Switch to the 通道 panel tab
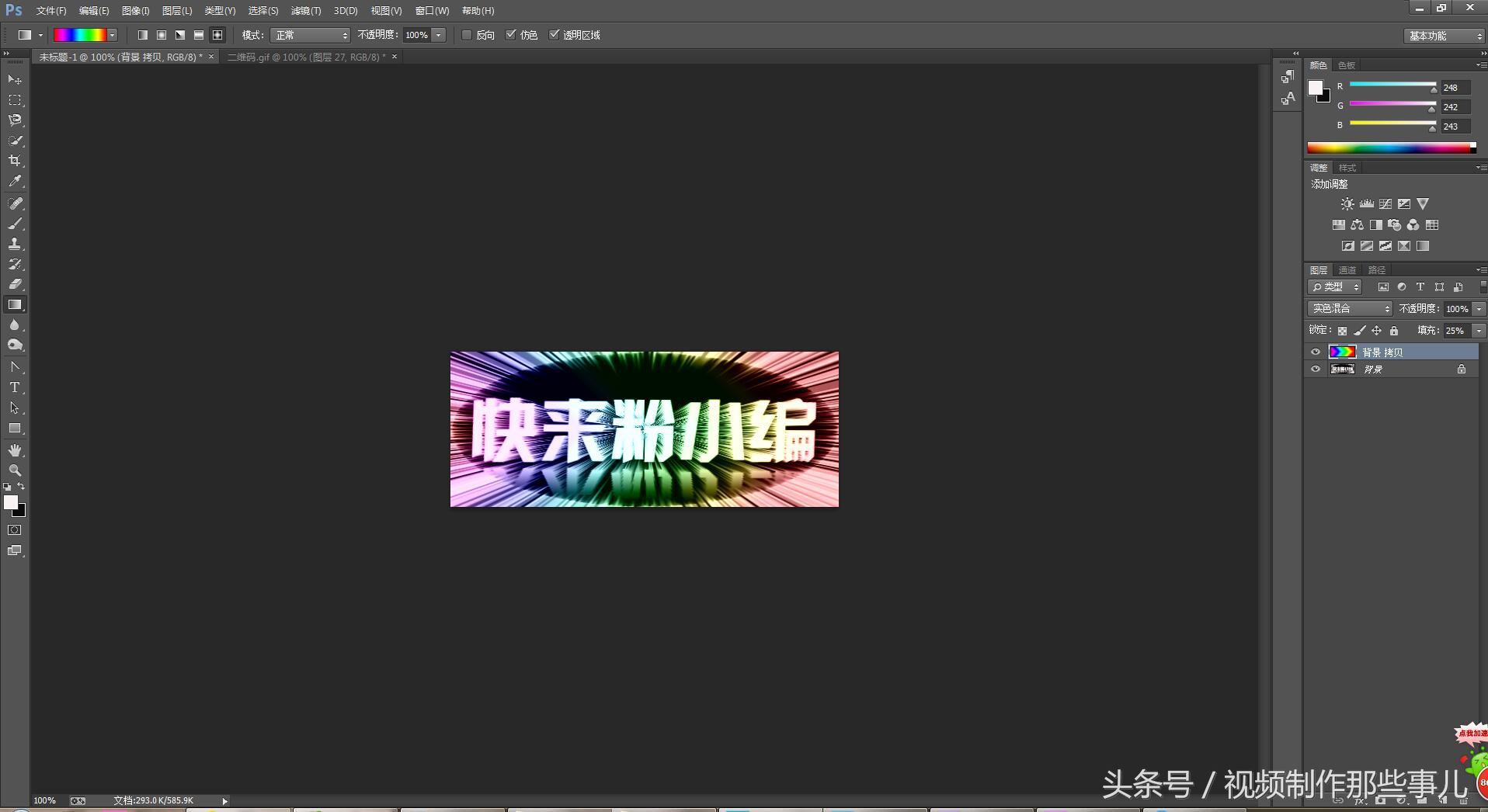This screenshot has height=812, width=1488. [1348, 270]
